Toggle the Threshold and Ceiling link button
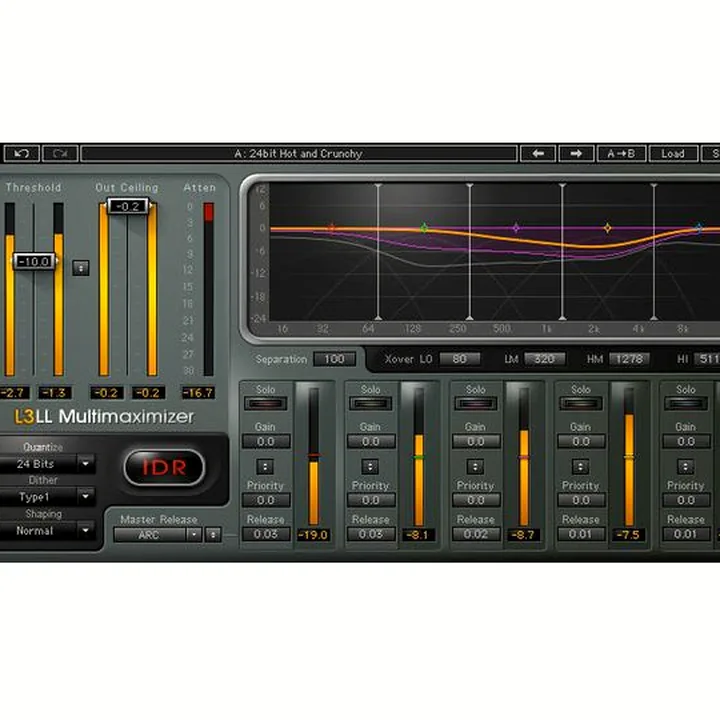720x720 pixels. tap(81, 268)
